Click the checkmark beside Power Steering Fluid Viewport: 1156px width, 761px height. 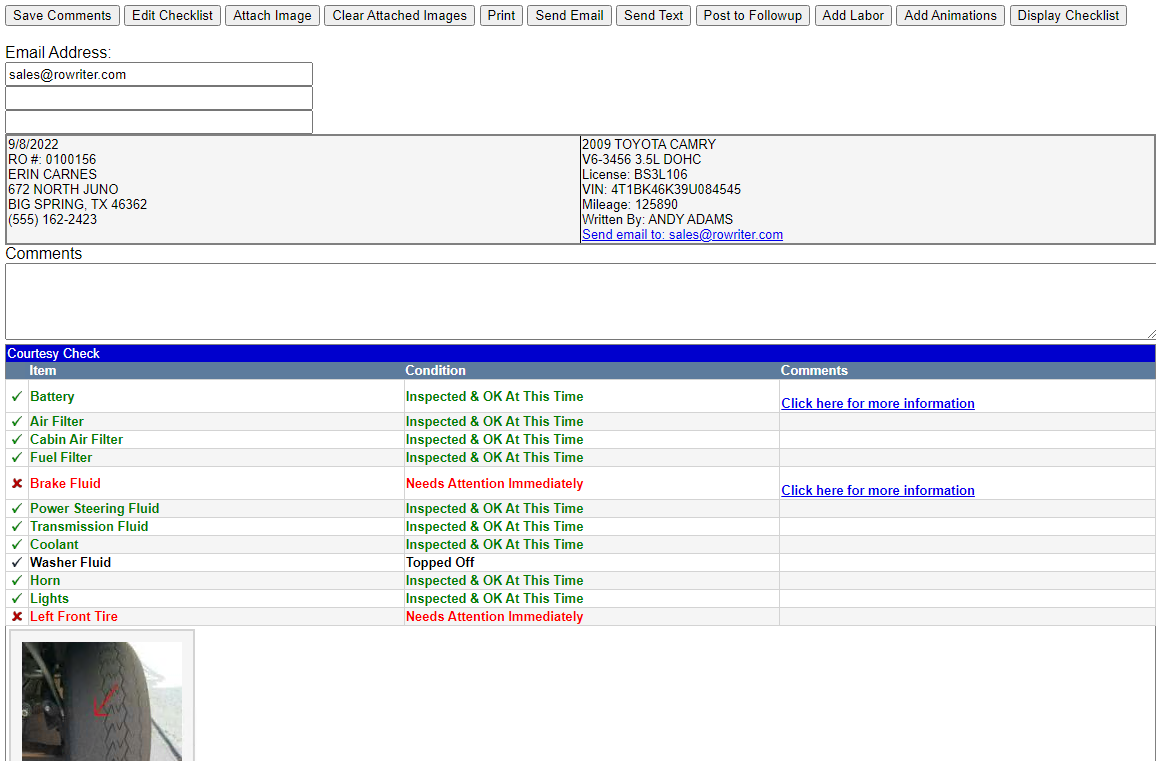17,509
